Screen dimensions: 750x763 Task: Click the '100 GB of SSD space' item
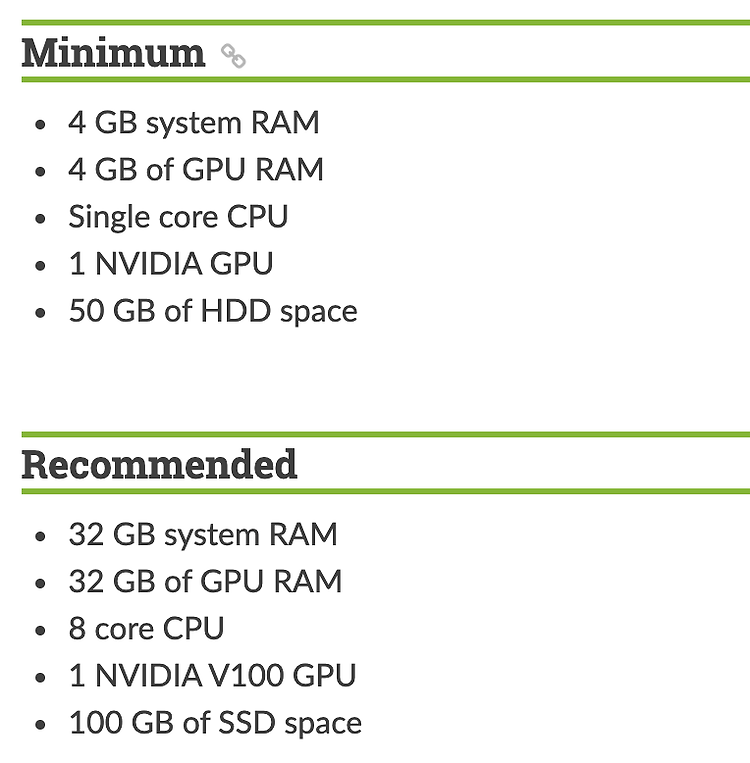pyautogui.click(x=215, y=723)
